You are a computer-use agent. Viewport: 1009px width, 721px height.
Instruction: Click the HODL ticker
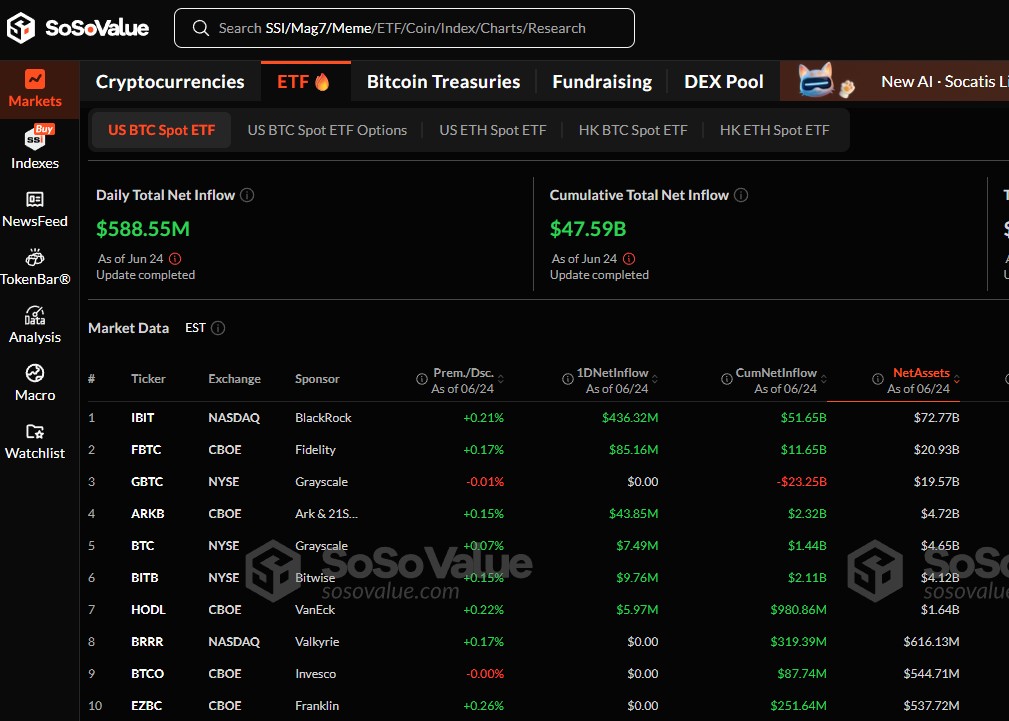(x=148, y=610)
